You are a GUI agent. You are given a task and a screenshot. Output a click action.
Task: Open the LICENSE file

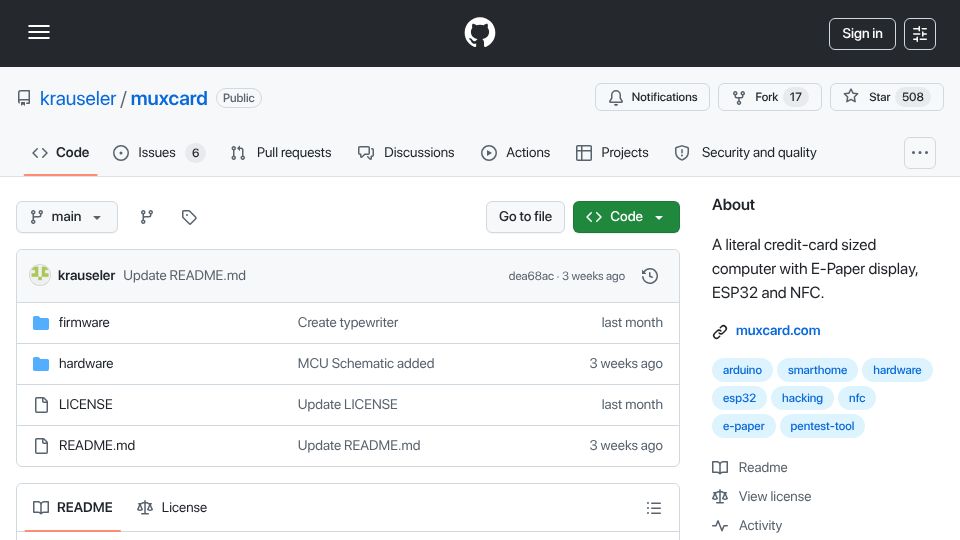pos(86,405)
